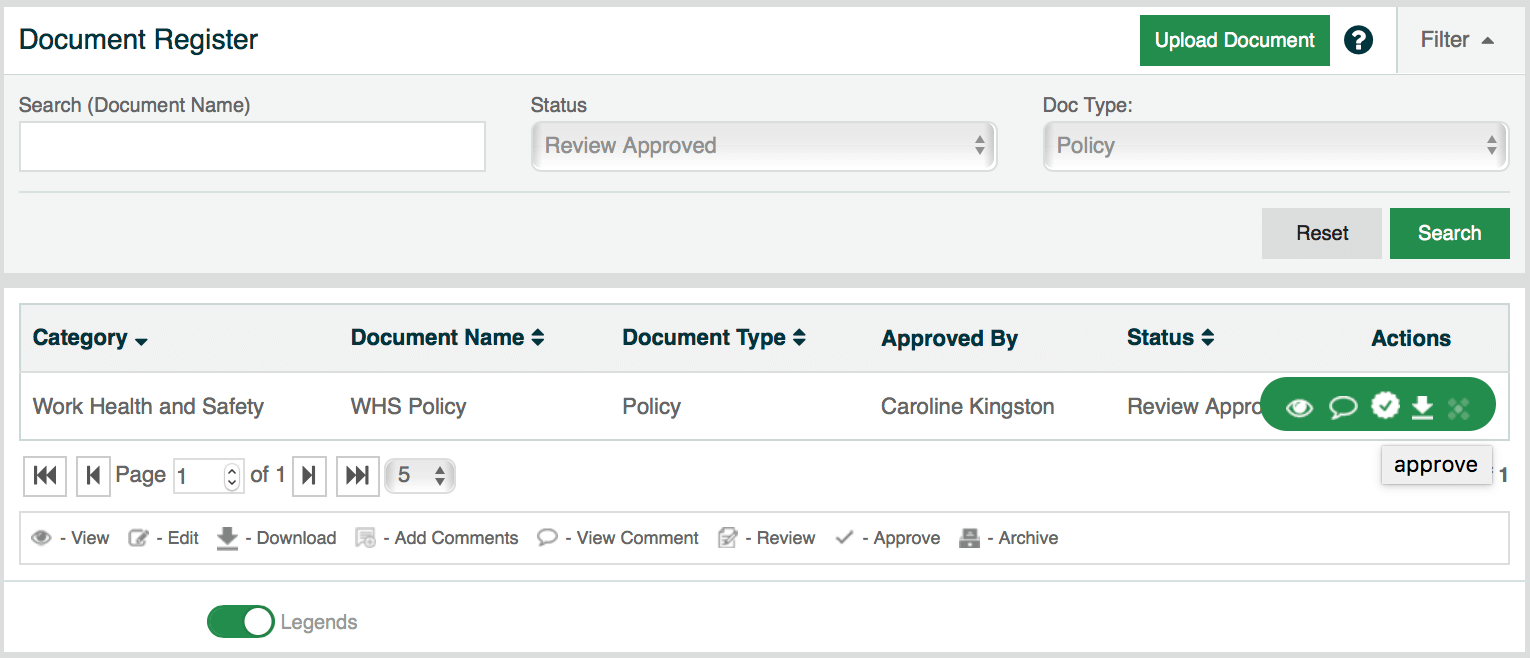Screen dimensions: 1530x658
Task: Open the Status dropdown
Action: coord(763,146)
